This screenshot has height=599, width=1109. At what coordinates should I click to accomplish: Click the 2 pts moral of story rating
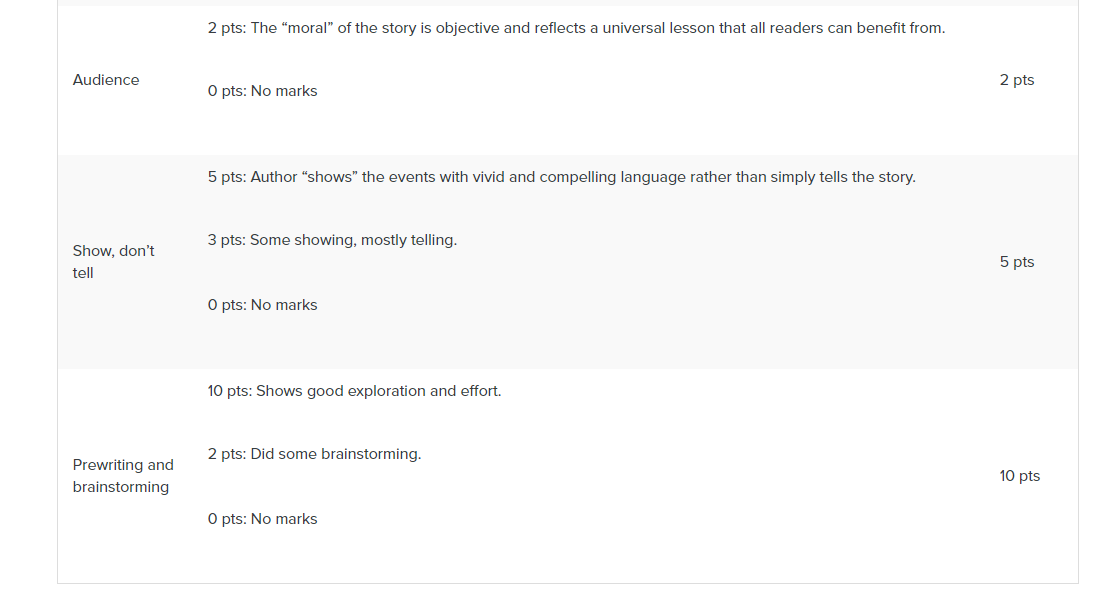pos(576,28)
